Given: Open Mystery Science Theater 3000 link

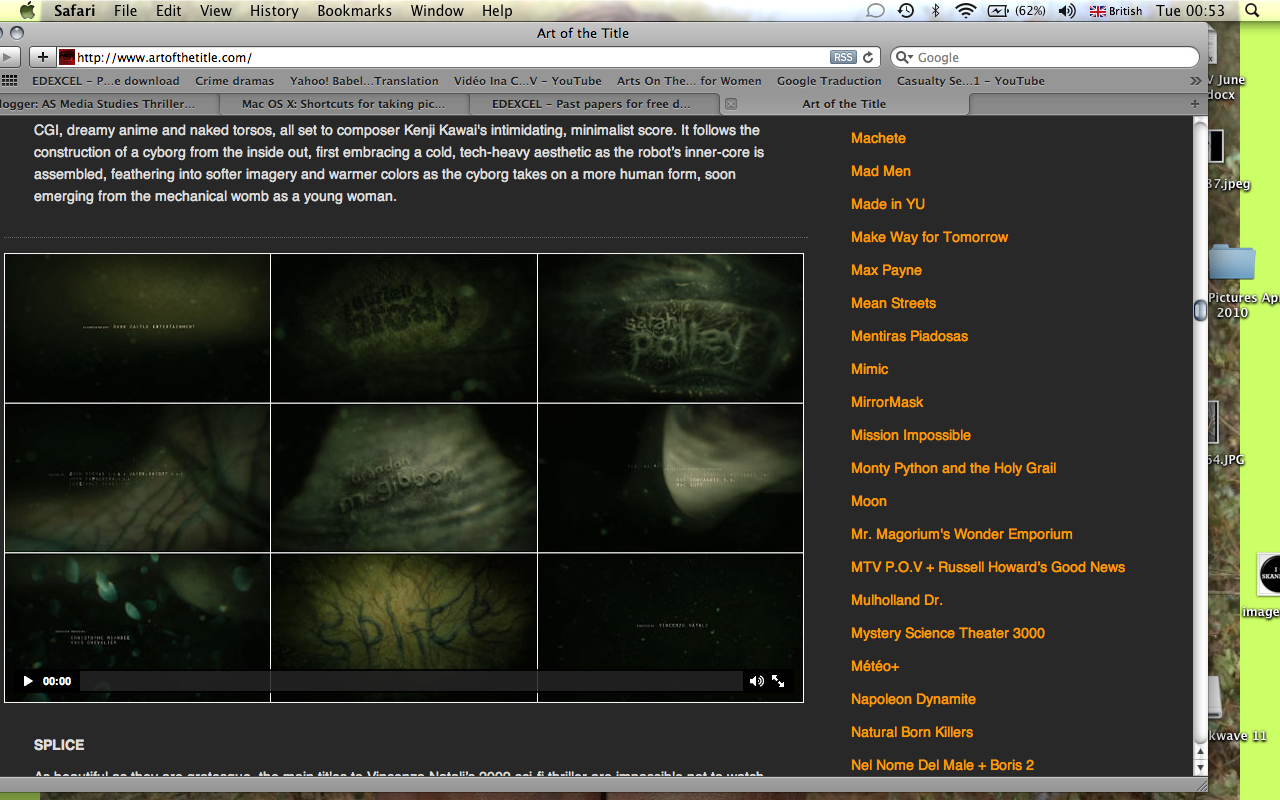Looking at the screenshot, I should click(x=948, y=633).
